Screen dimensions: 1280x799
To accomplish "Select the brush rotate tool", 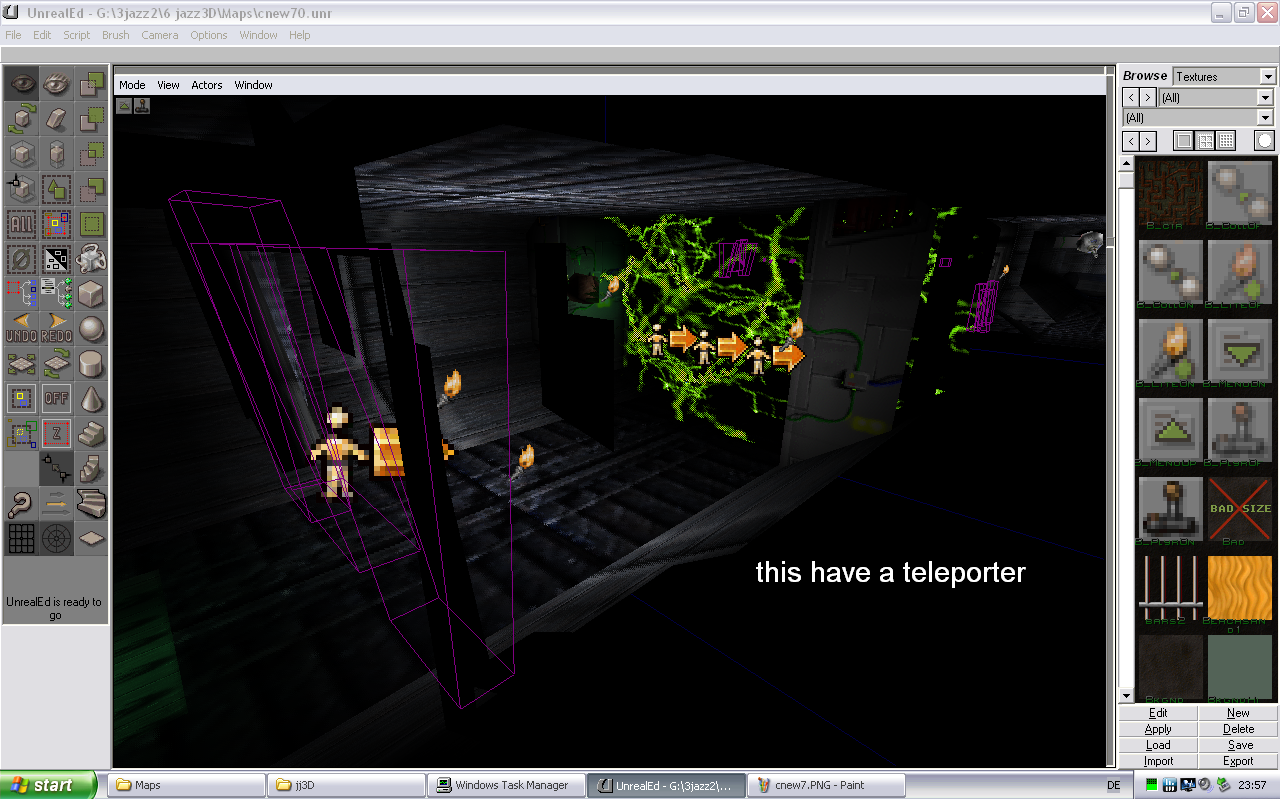I will (x=21, y=120).
